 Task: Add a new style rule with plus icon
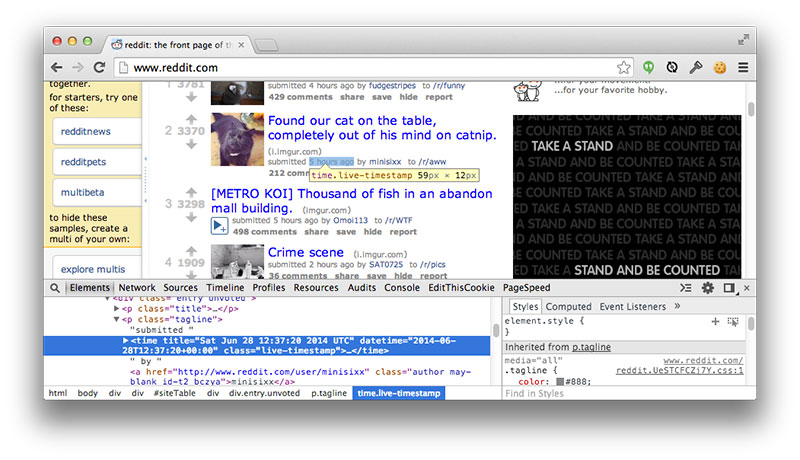pos(715,321)
